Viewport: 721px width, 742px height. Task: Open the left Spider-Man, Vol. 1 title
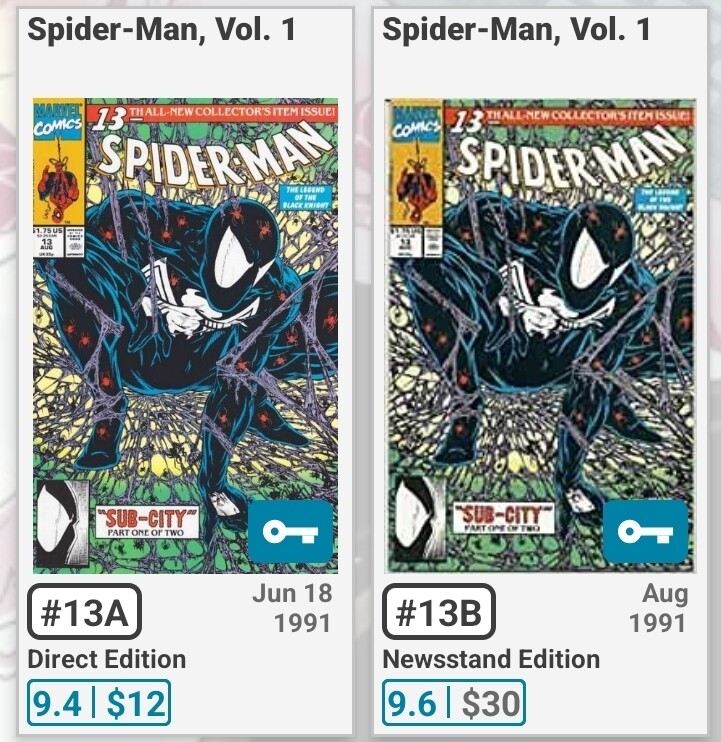(161, 29)
